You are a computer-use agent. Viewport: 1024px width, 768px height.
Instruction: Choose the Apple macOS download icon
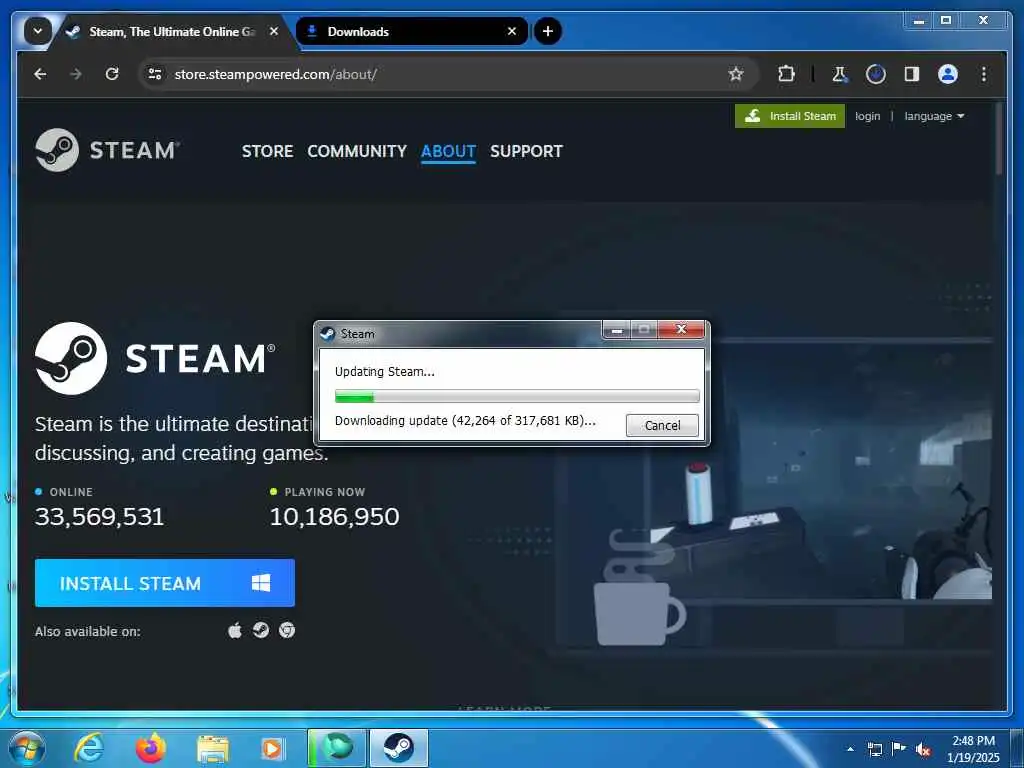click(234, 630)
